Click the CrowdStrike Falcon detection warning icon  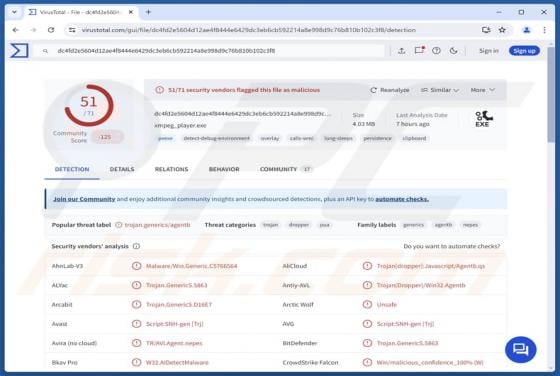coord(367,362)
